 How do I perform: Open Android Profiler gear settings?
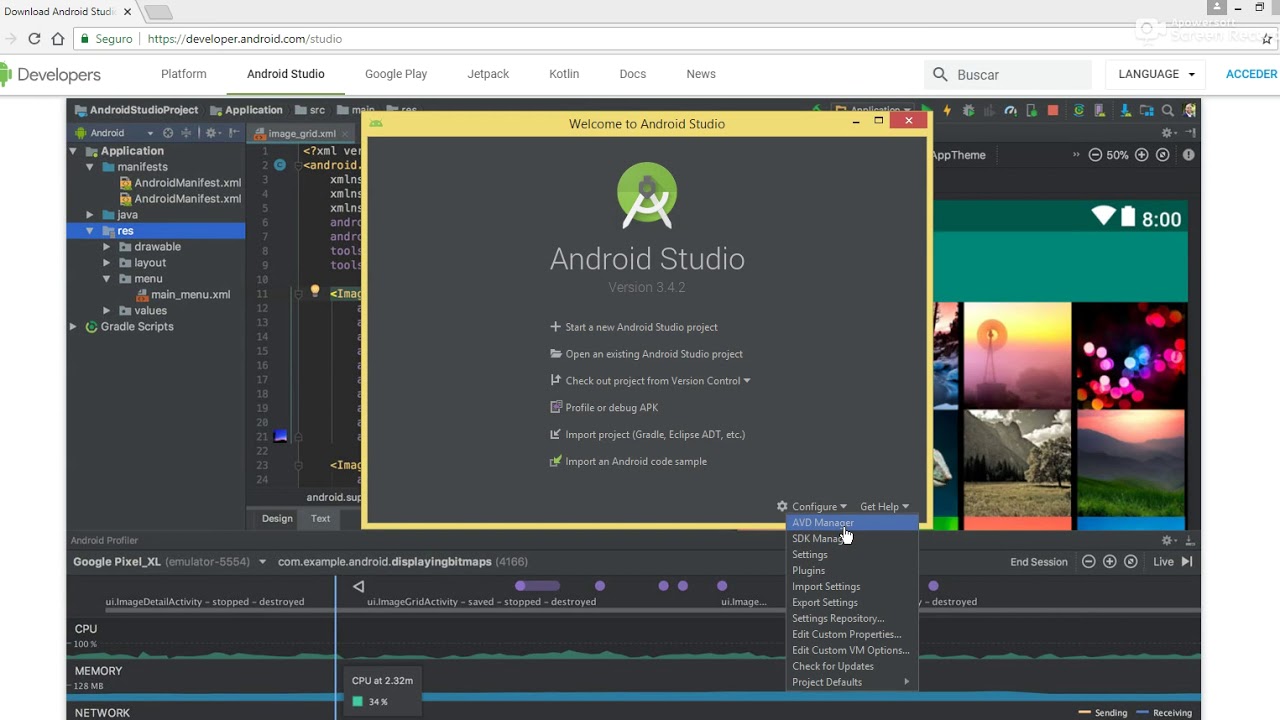1169,540
